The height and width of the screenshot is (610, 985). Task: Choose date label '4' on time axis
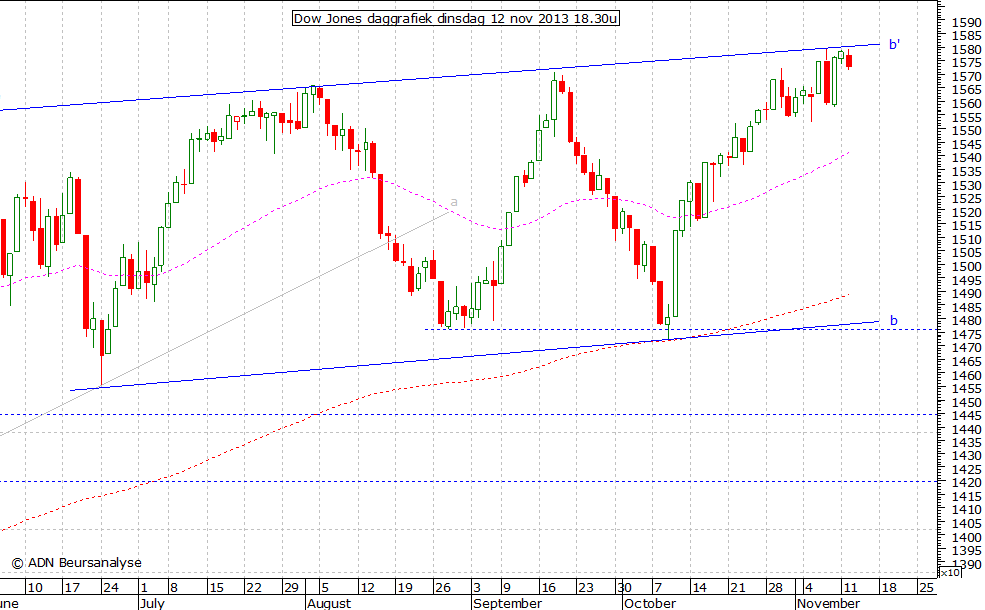click(x=808, y=587)
